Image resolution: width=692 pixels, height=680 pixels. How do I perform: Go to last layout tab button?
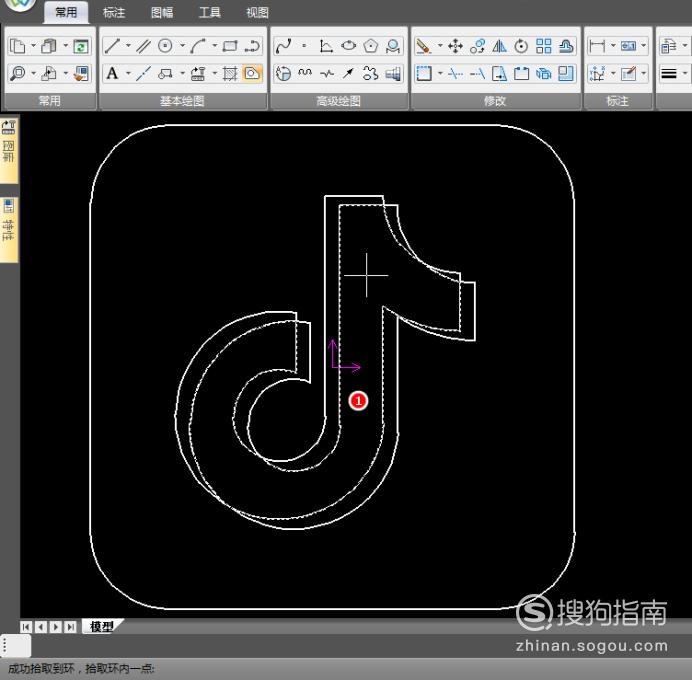tap(71, 627)
